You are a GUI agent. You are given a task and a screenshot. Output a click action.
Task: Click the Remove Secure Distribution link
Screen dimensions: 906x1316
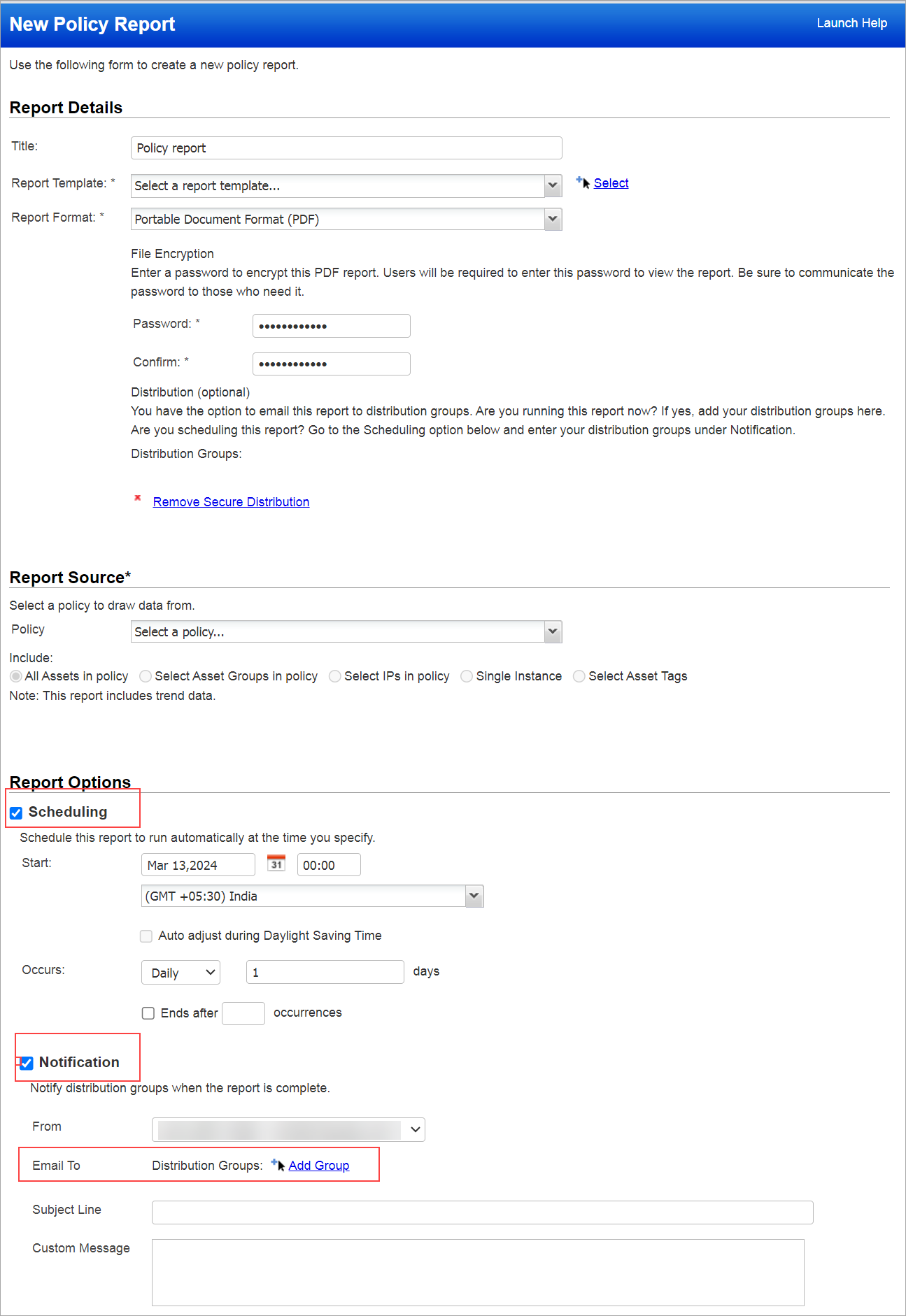[231, 501]
